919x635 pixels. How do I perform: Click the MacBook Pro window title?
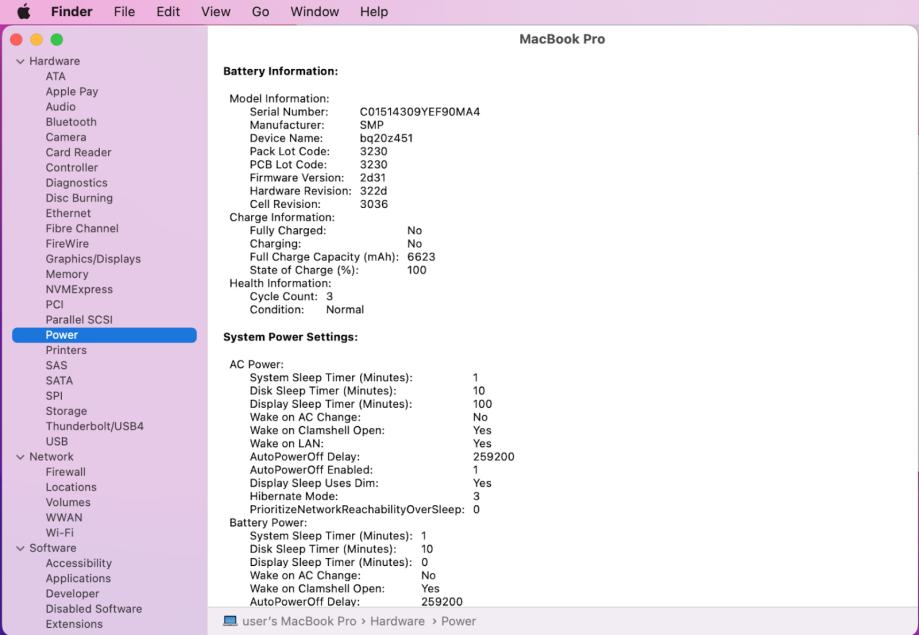tap(562, 39)
